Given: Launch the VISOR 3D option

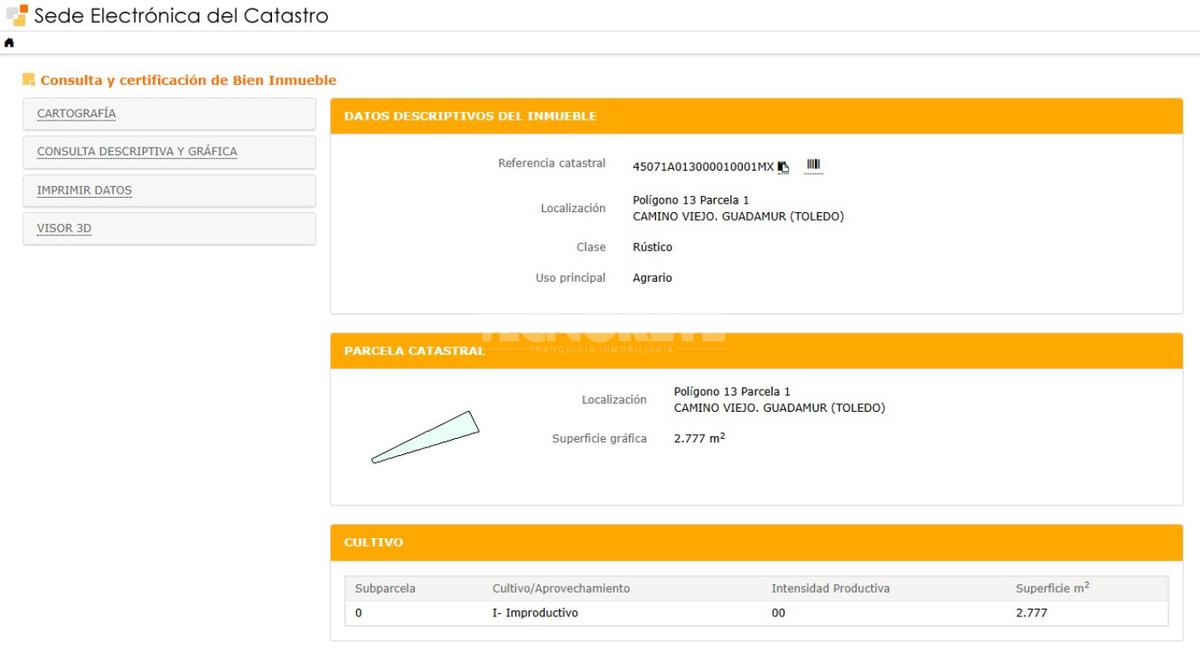Looking at the screenshot, I should coord(64,228).
